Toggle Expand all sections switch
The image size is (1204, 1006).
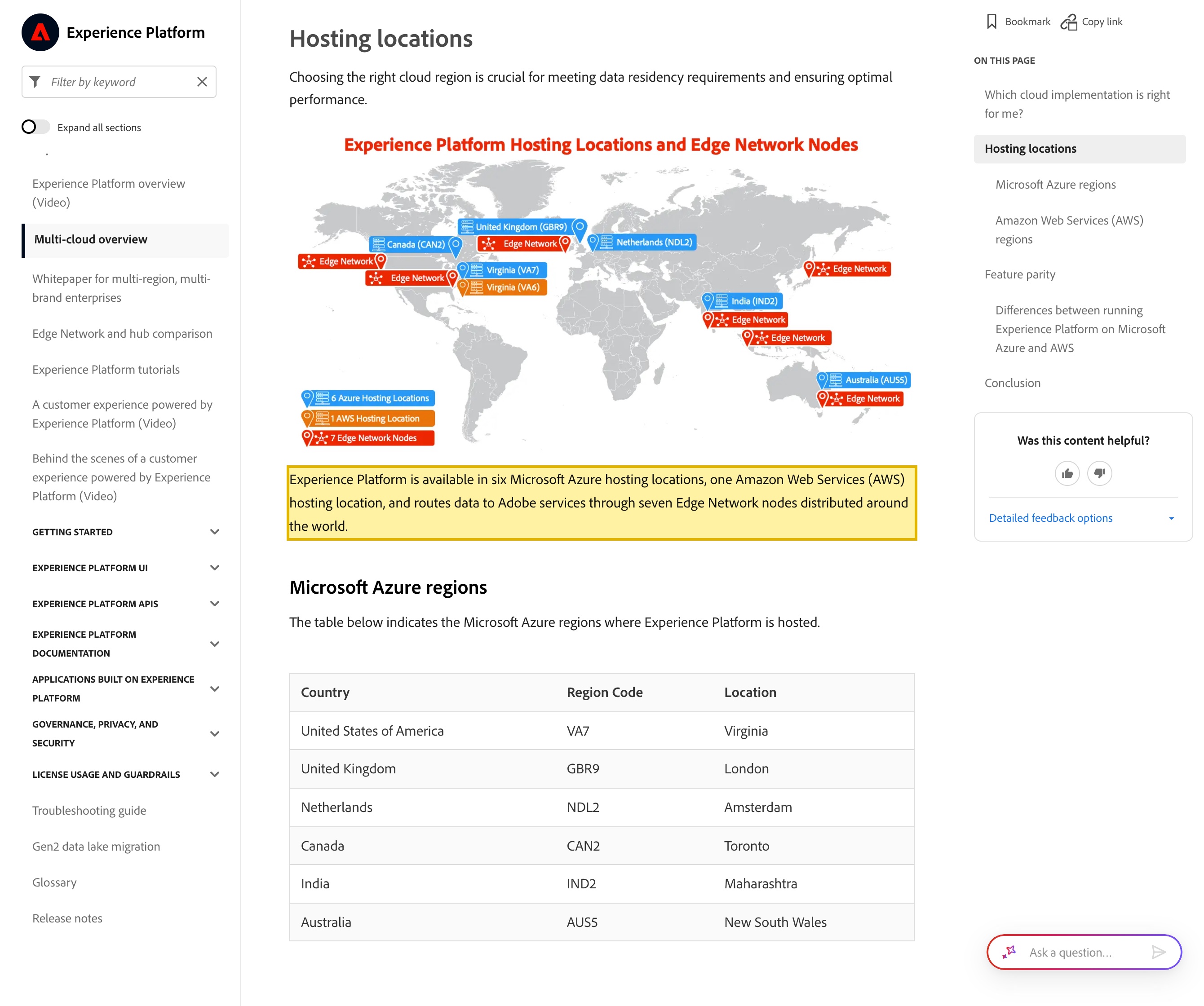(35, 127)
